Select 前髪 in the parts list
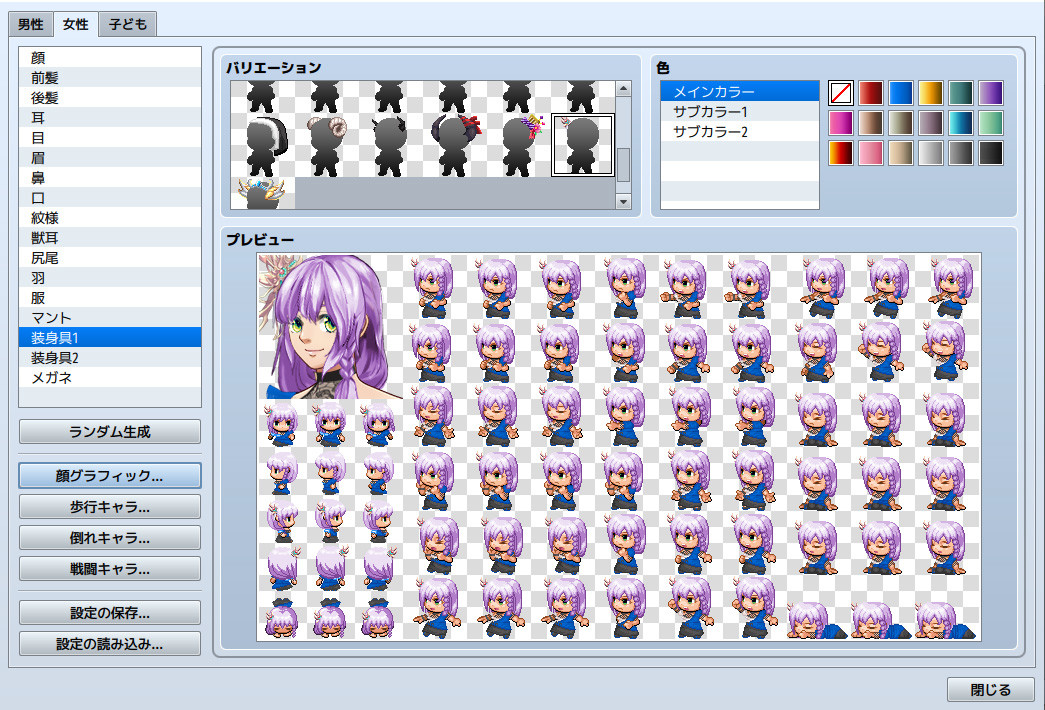 [108, 77]
